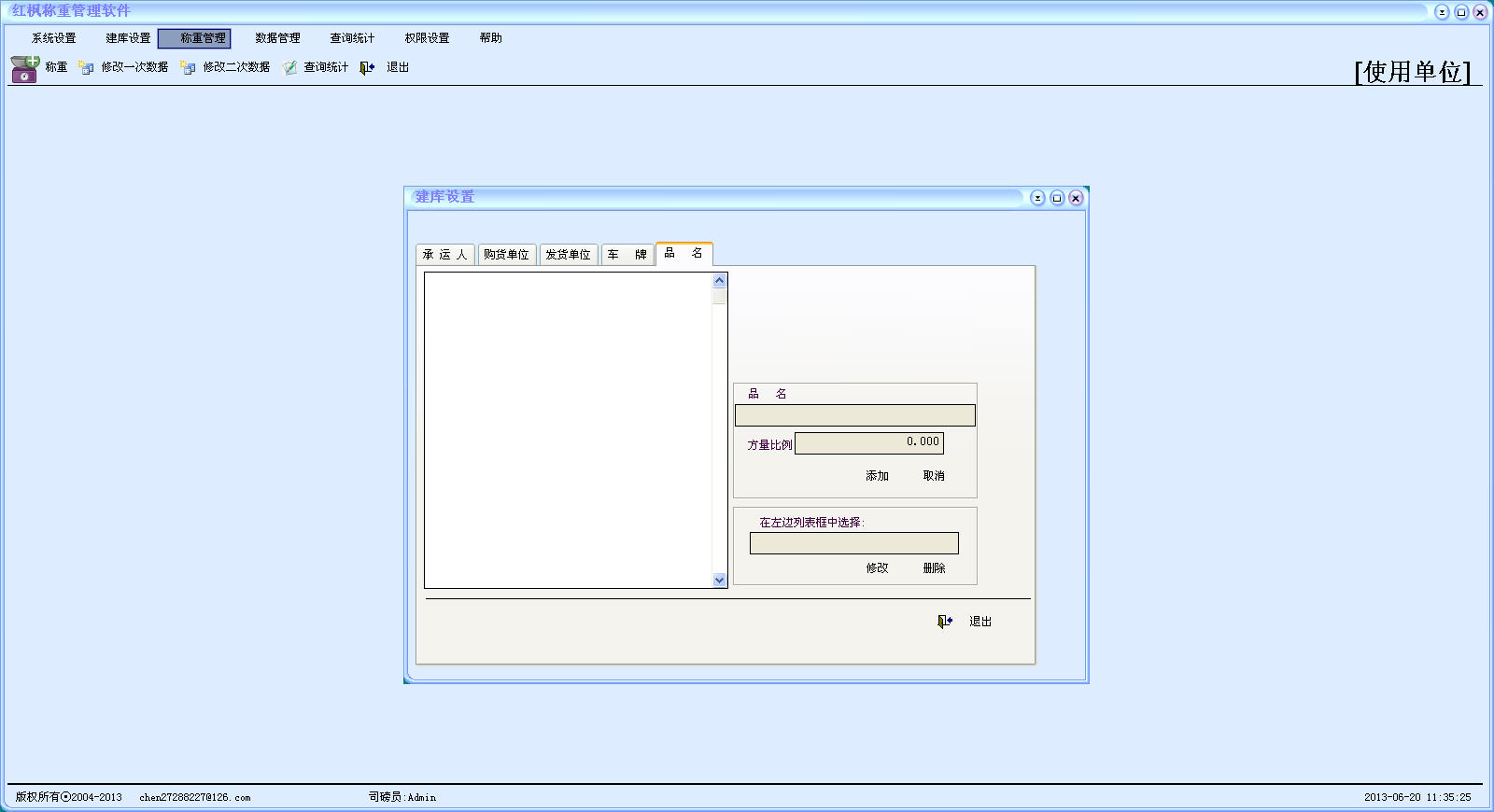Switch to the 购货单位 tab
1494x812 pixels.
(507, 255)
